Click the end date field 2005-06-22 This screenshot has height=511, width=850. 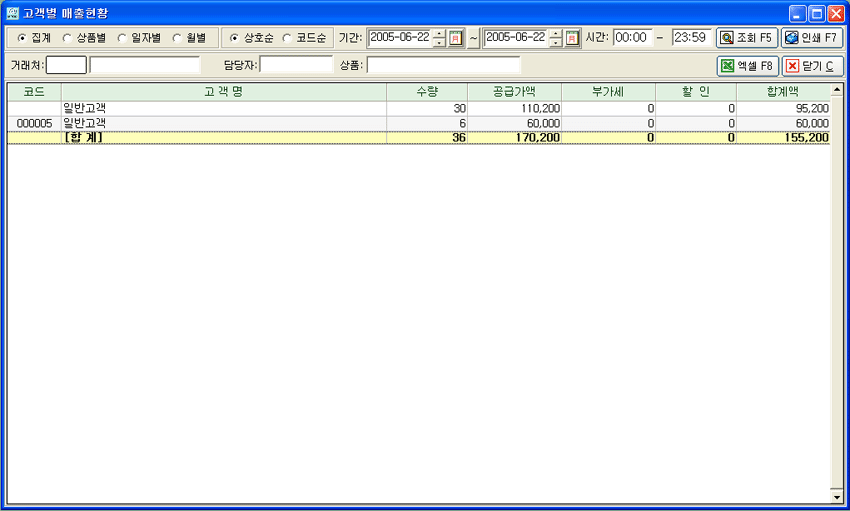(516, 37)
